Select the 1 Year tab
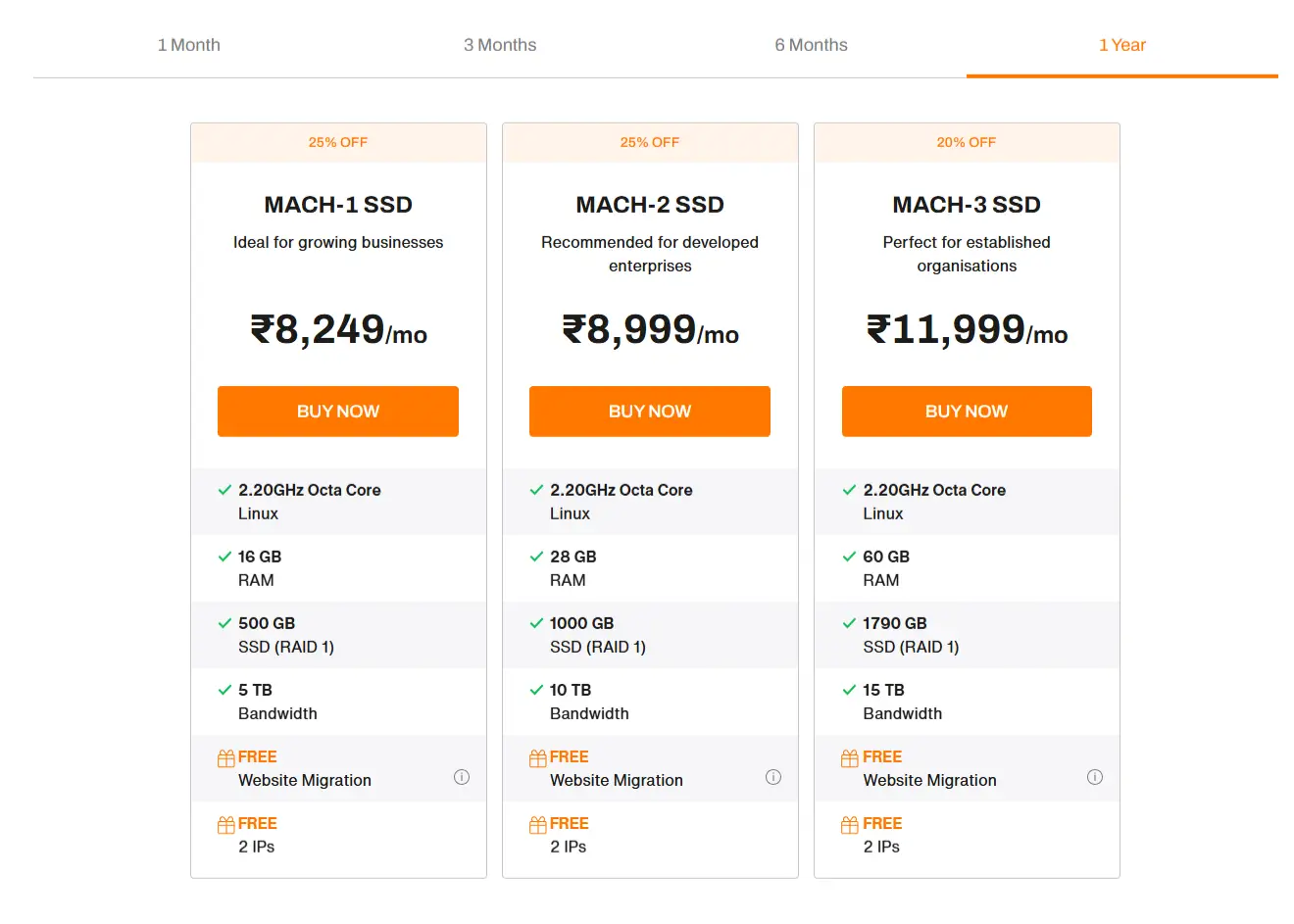Viewport: 1294px width, 924px height. point(1121,44)
